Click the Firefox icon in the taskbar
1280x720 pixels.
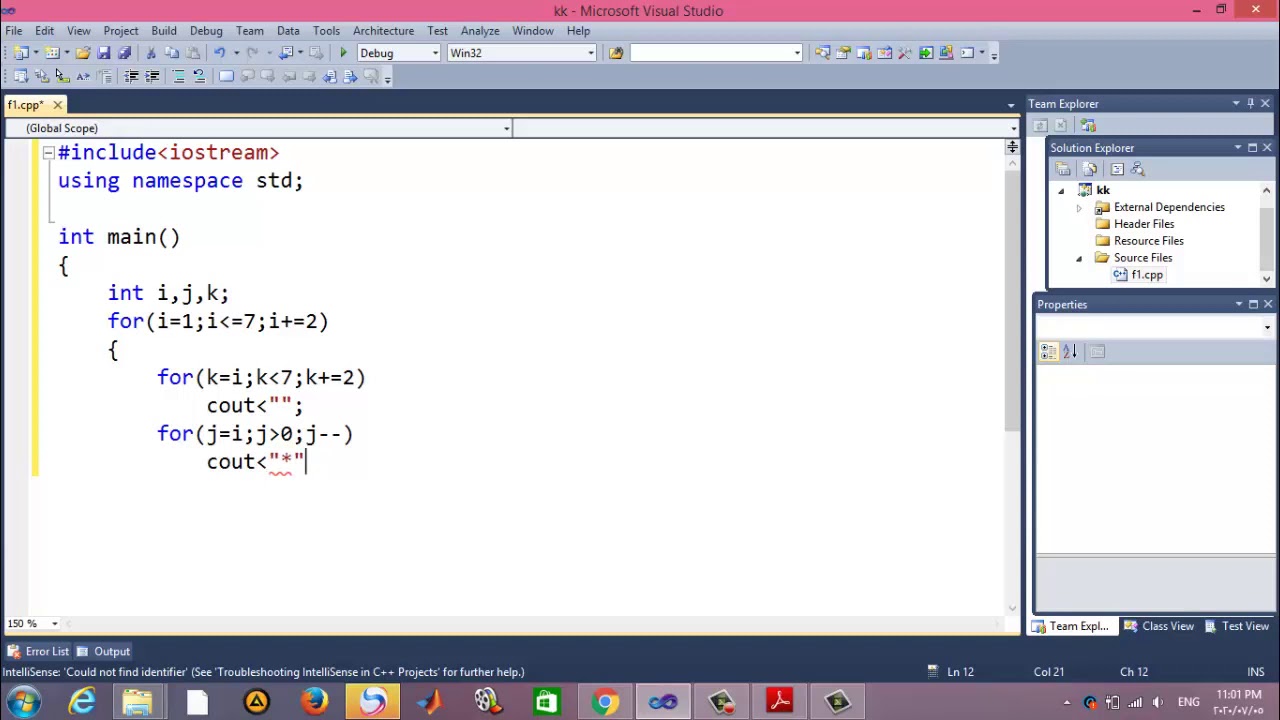(314, 701)
